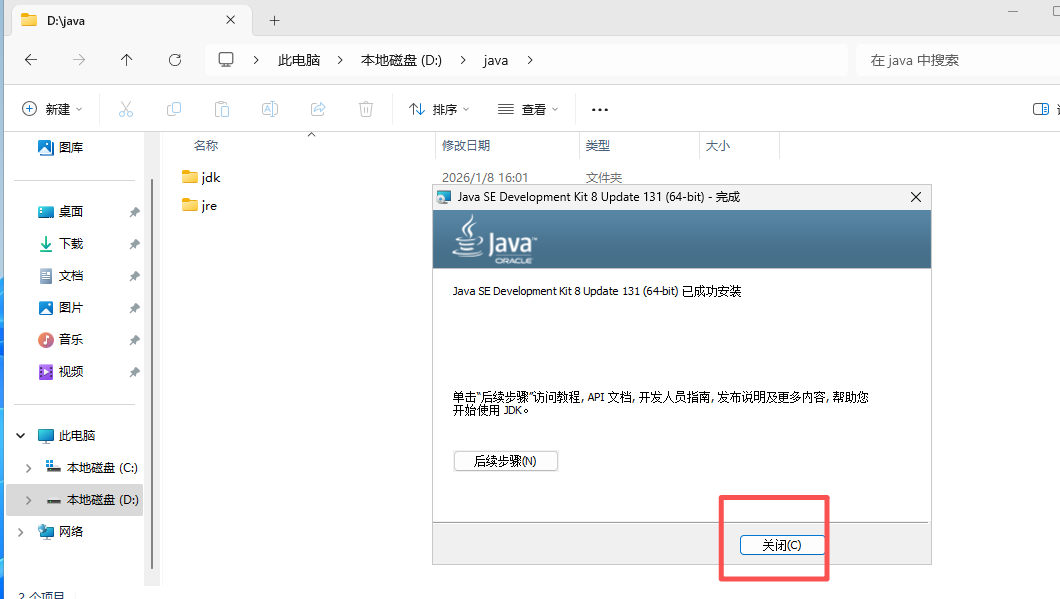Click the Close (关闭) button in Java installer
1060x599 pixels.
782,545
